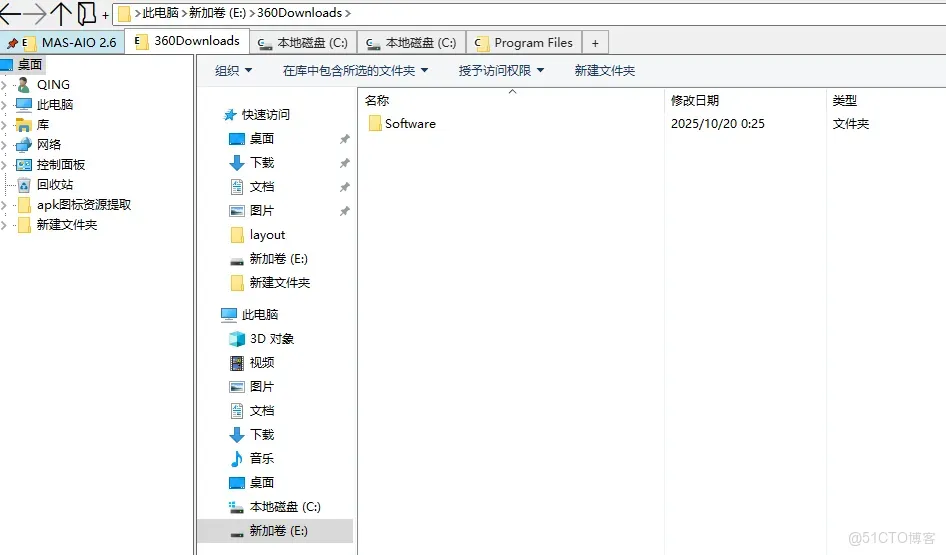
Task: Expand the 控制面板 tree node
Action: pyautogui.click(x=4, y=165)
